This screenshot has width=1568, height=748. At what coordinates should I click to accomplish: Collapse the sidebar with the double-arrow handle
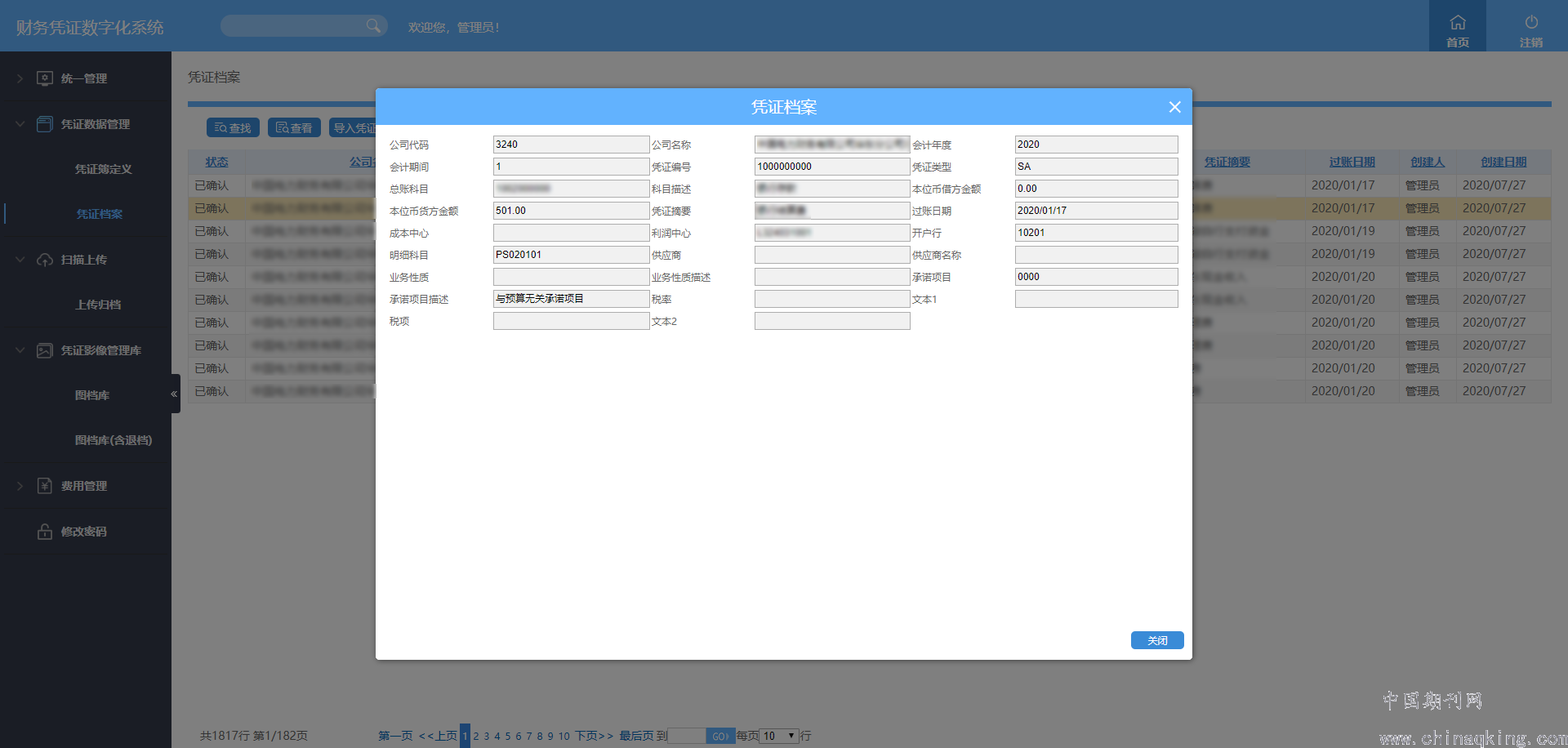pyautogui.click(x=174, y=394)
